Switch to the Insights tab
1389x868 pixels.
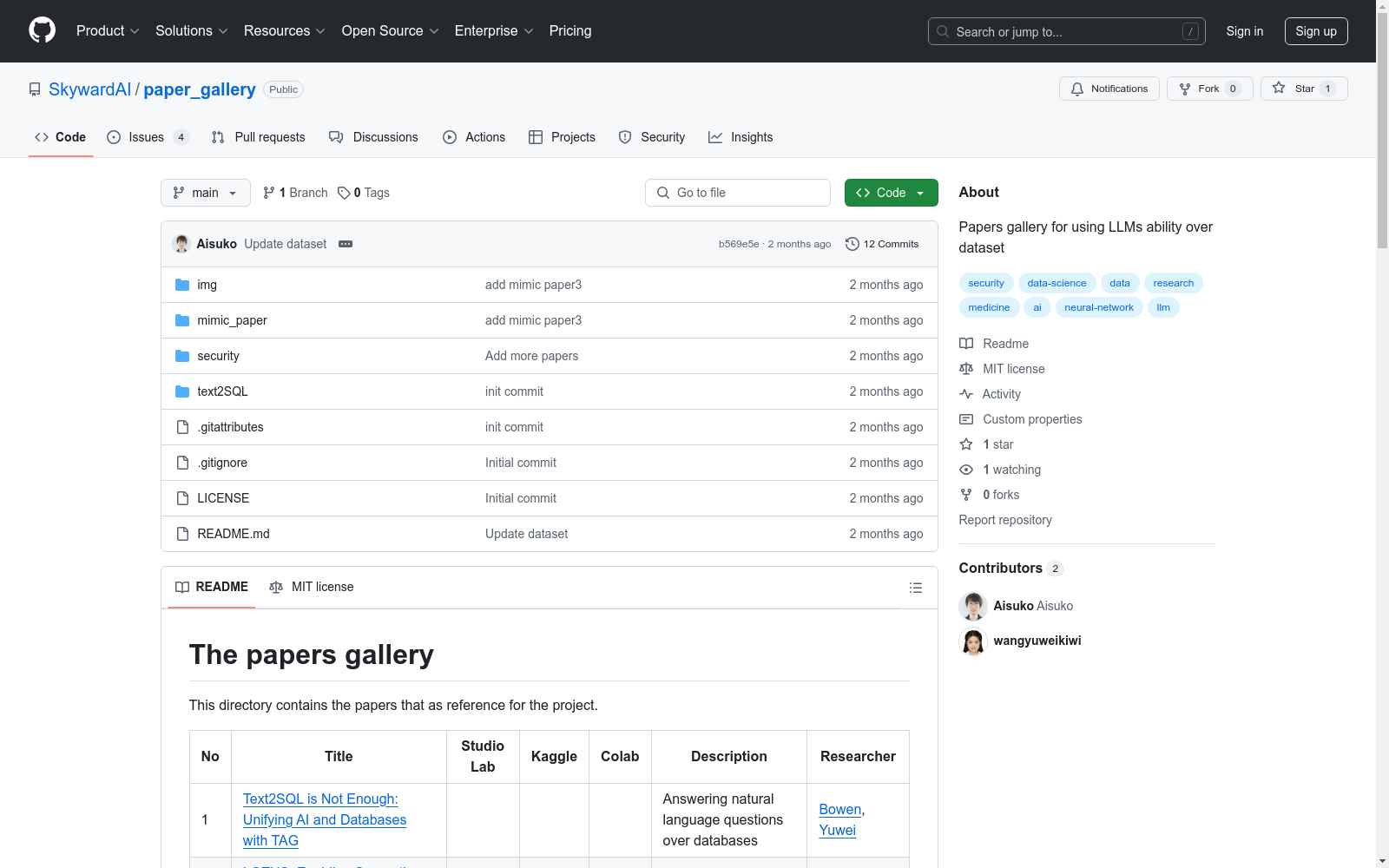741,137
